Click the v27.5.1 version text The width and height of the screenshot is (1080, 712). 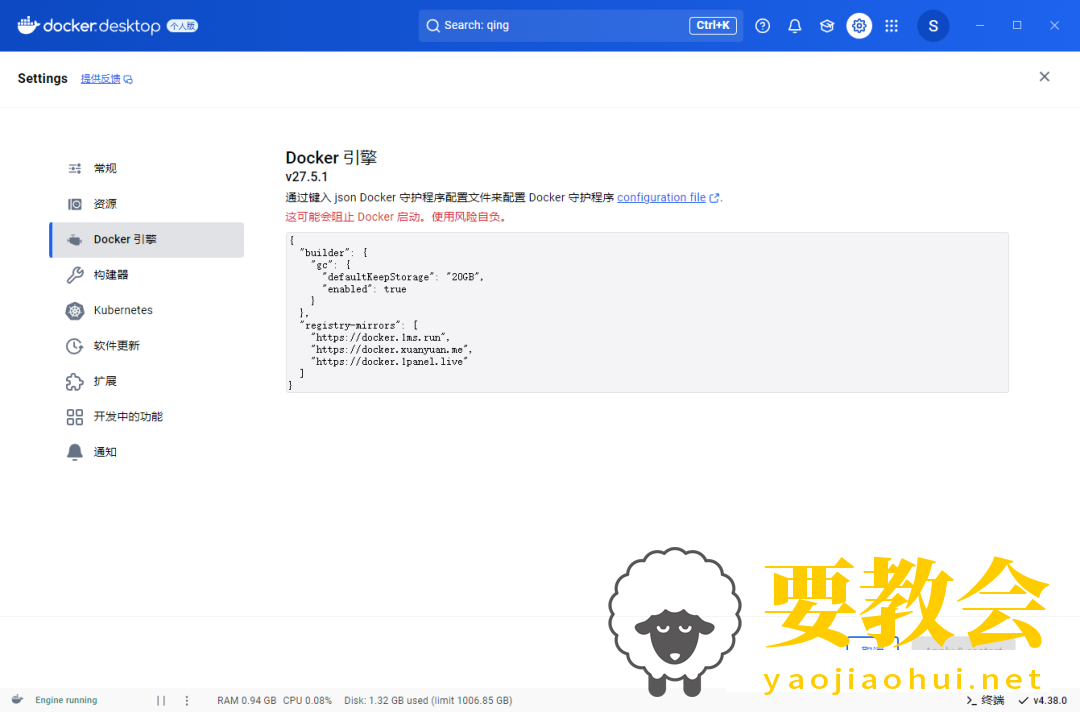click(x=307, y=177)
